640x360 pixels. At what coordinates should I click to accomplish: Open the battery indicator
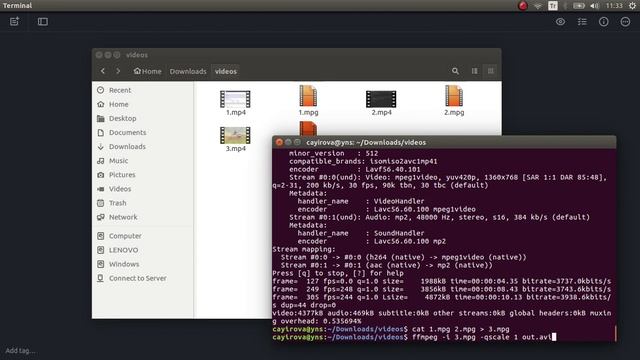click(579, 6)
